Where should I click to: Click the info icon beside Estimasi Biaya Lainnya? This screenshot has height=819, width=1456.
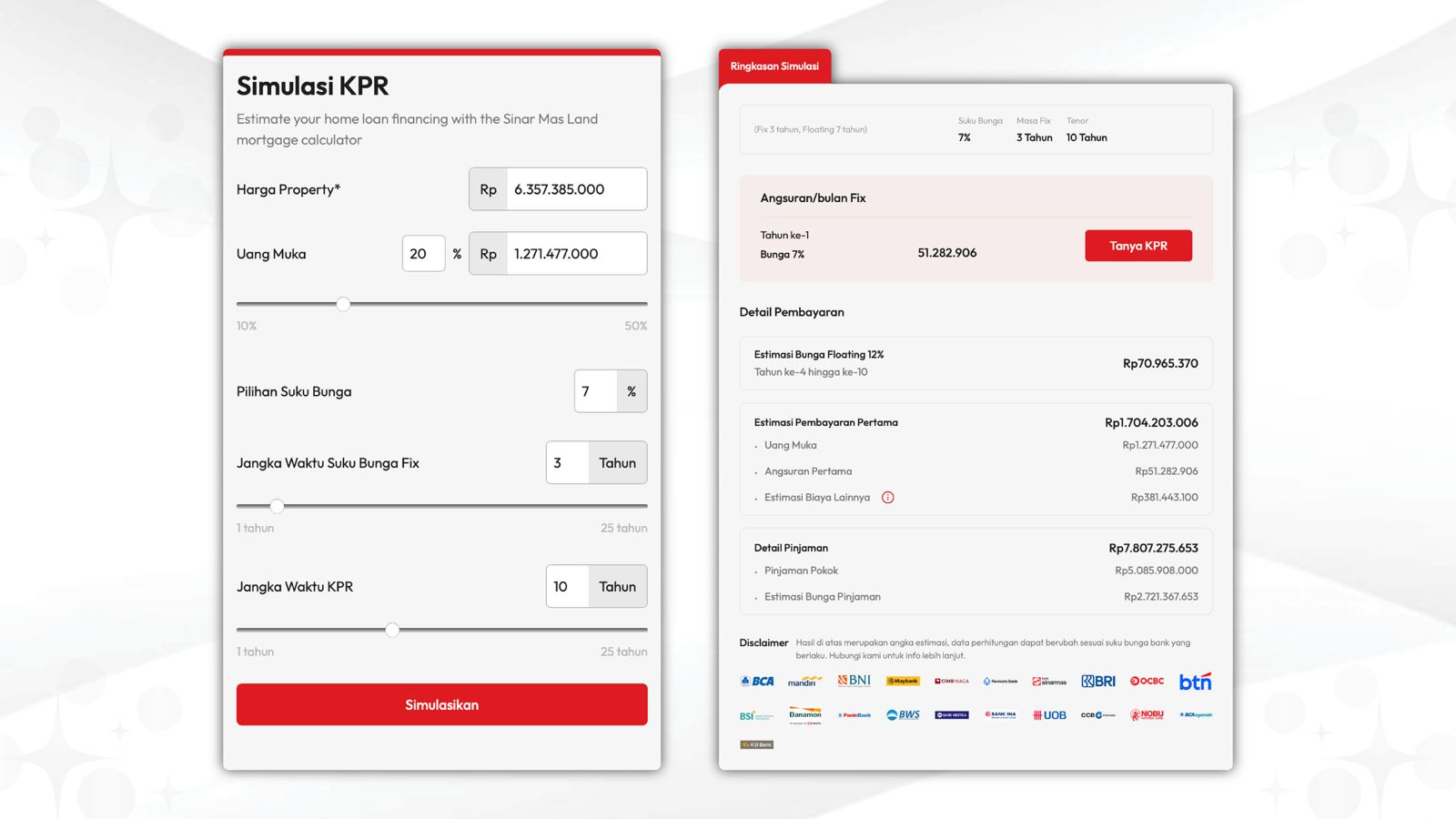tap(888, 498)
